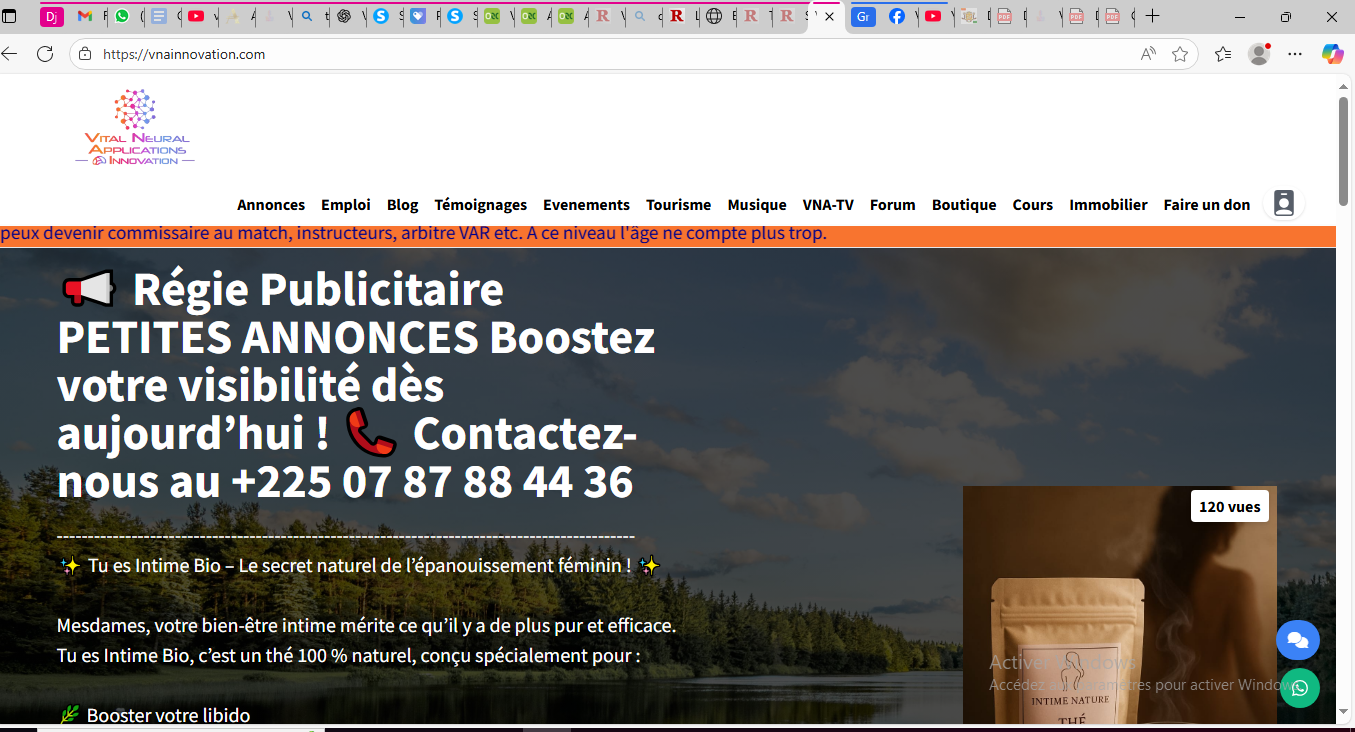The image size is (1355, 732).
Task: Open the Settings and more (…) menu
Action: 1294,54
